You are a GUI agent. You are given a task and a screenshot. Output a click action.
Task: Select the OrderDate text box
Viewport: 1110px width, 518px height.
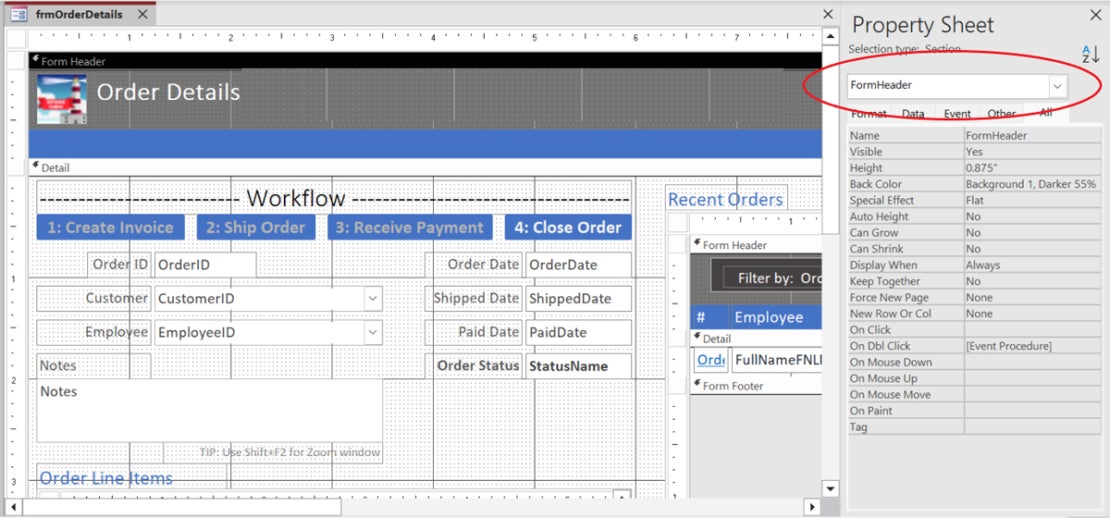pos(578,265)
